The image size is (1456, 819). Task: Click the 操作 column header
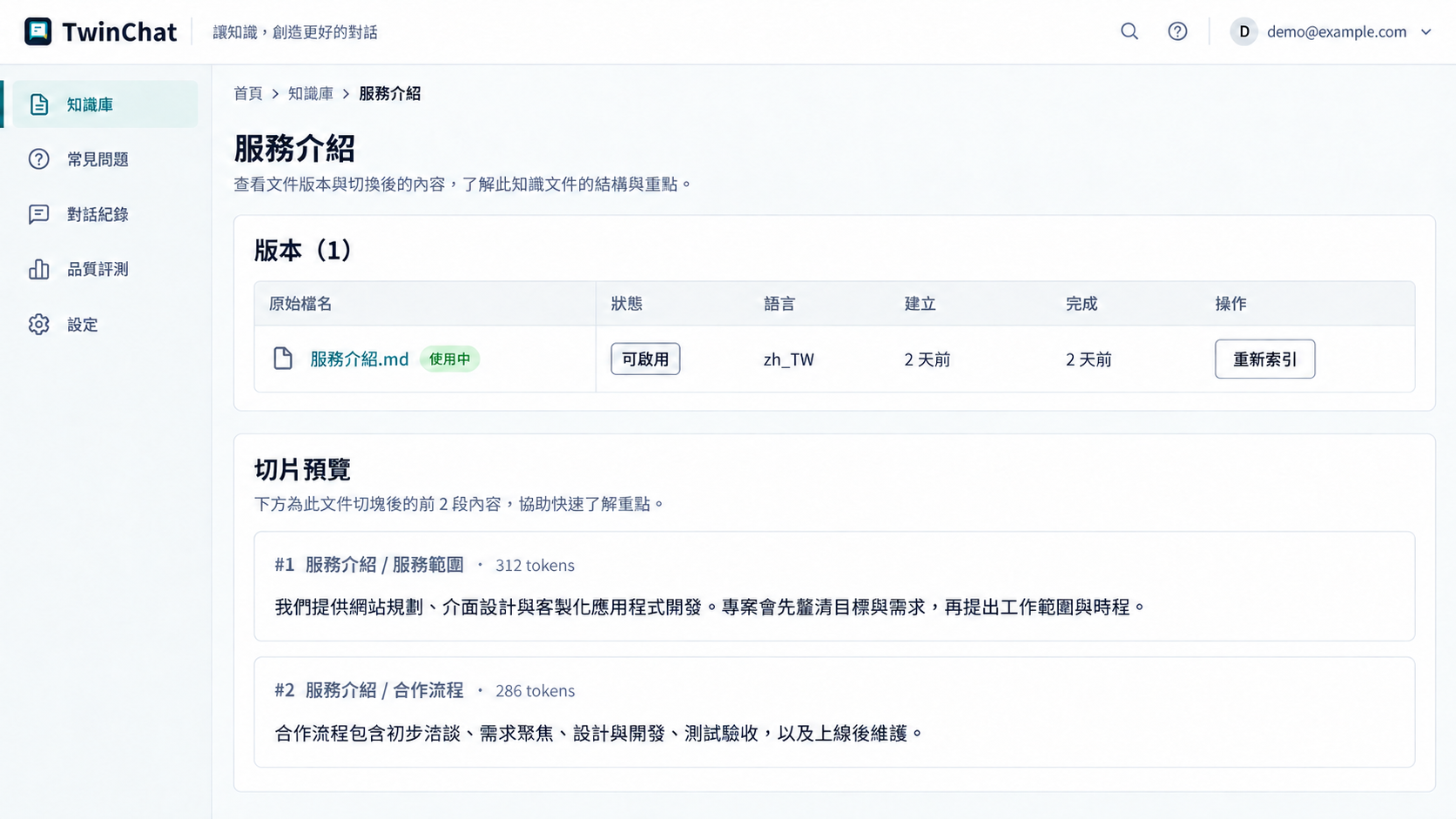click(x=1231, y=304)
